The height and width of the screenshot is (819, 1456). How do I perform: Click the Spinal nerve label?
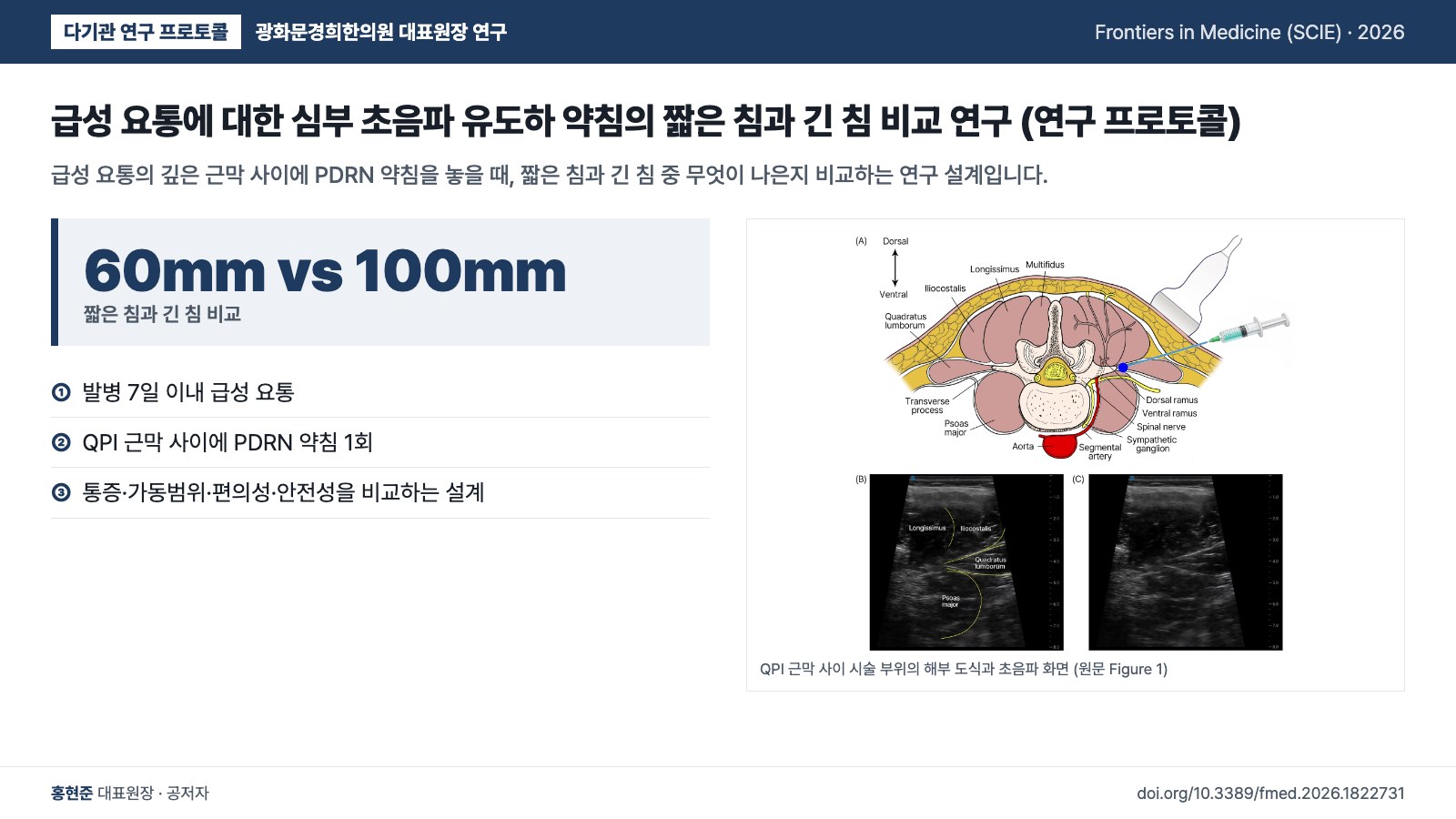1161,427
